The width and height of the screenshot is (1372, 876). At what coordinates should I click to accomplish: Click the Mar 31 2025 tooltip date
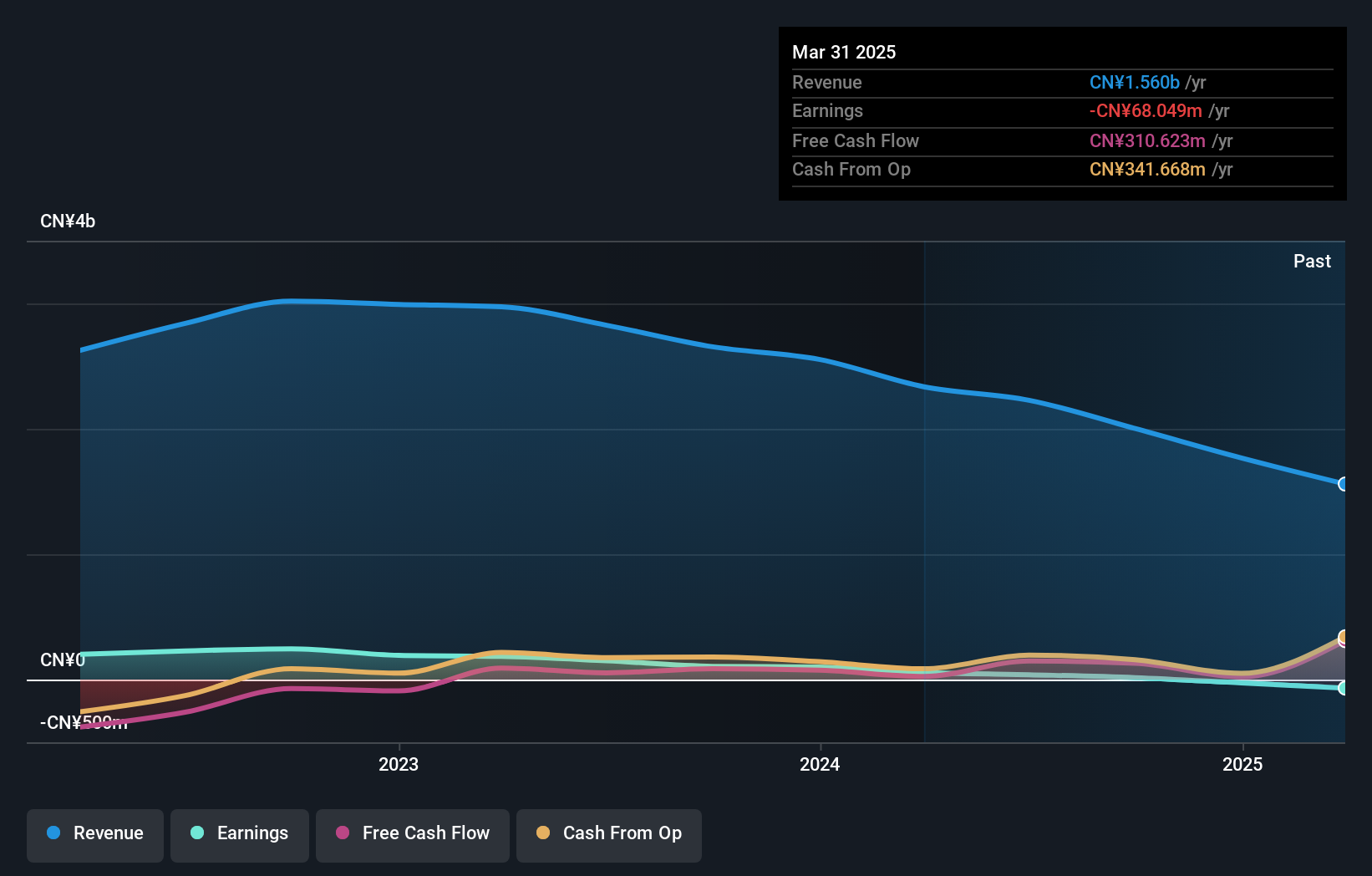pyautogui.click(x=844, y=52)
